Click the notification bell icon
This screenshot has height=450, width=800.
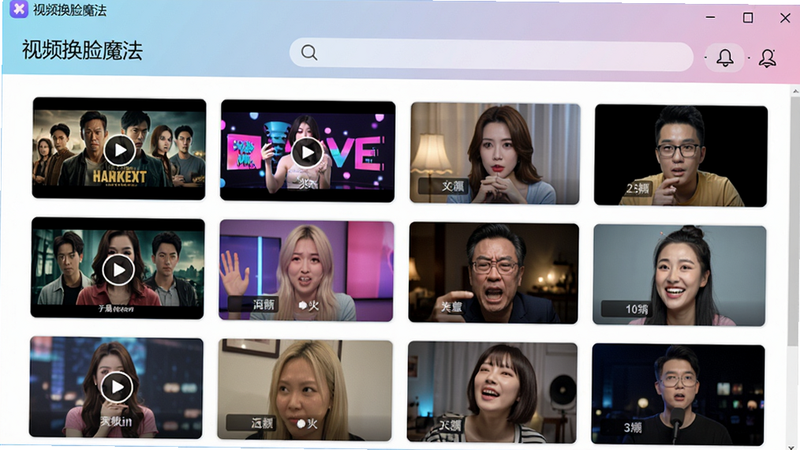coord(724,58)
